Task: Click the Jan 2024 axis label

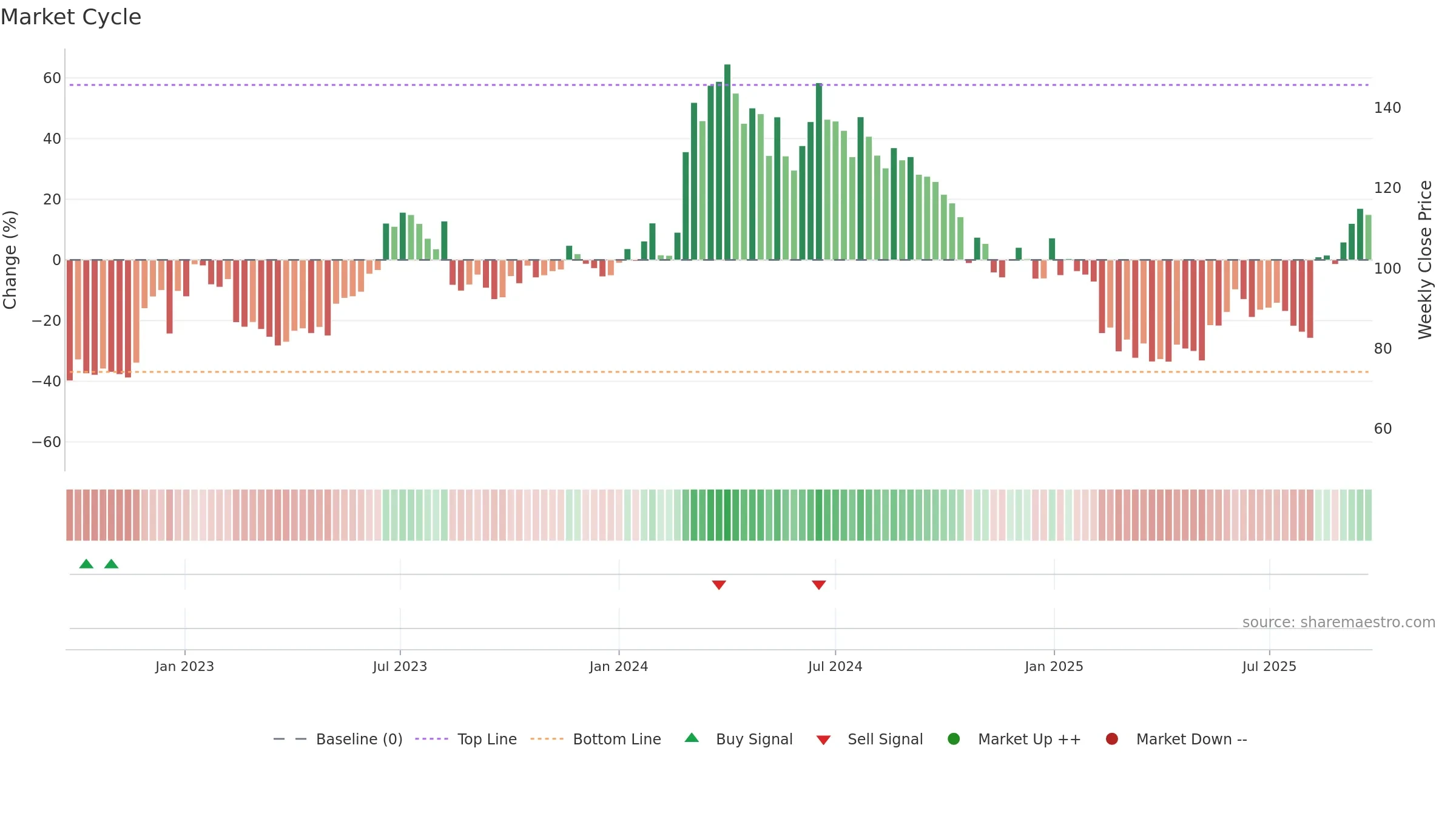Action: (619, 666)
